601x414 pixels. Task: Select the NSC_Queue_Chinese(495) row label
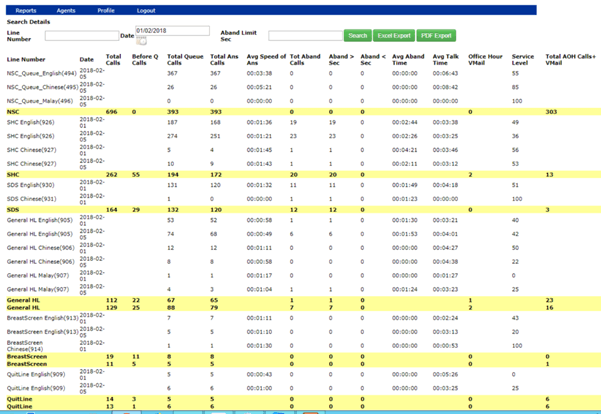coord(42,87)
